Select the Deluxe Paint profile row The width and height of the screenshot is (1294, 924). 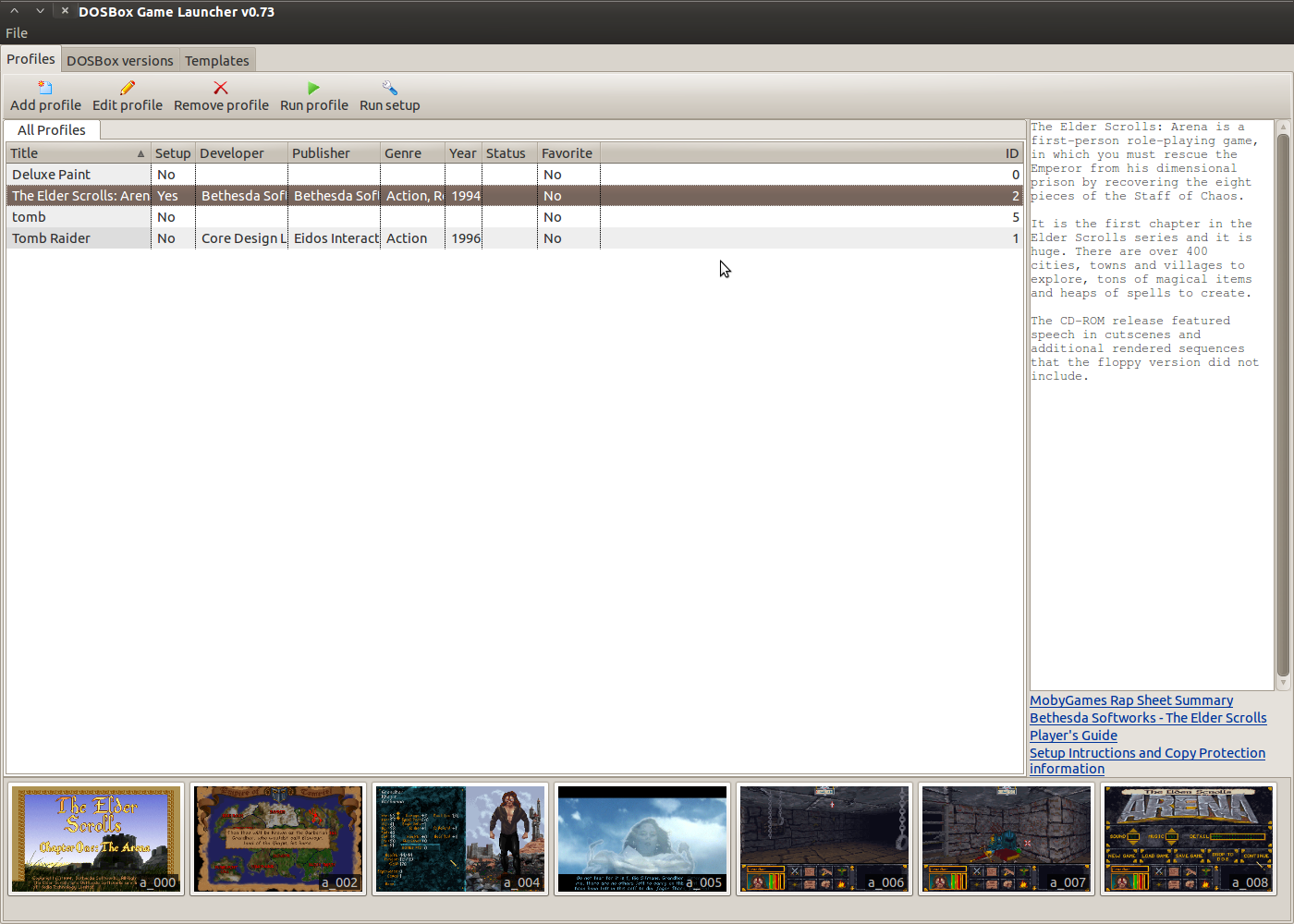point(515,175)
